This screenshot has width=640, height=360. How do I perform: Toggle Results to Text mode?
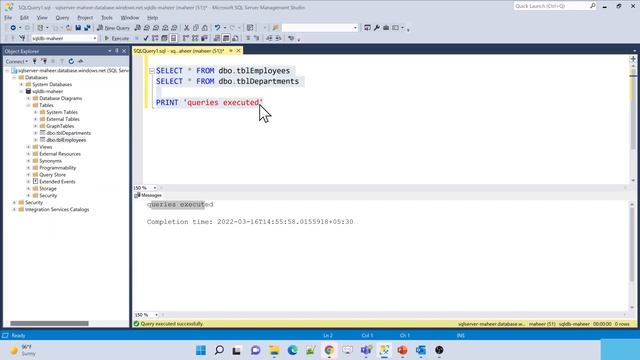(217, 38)
